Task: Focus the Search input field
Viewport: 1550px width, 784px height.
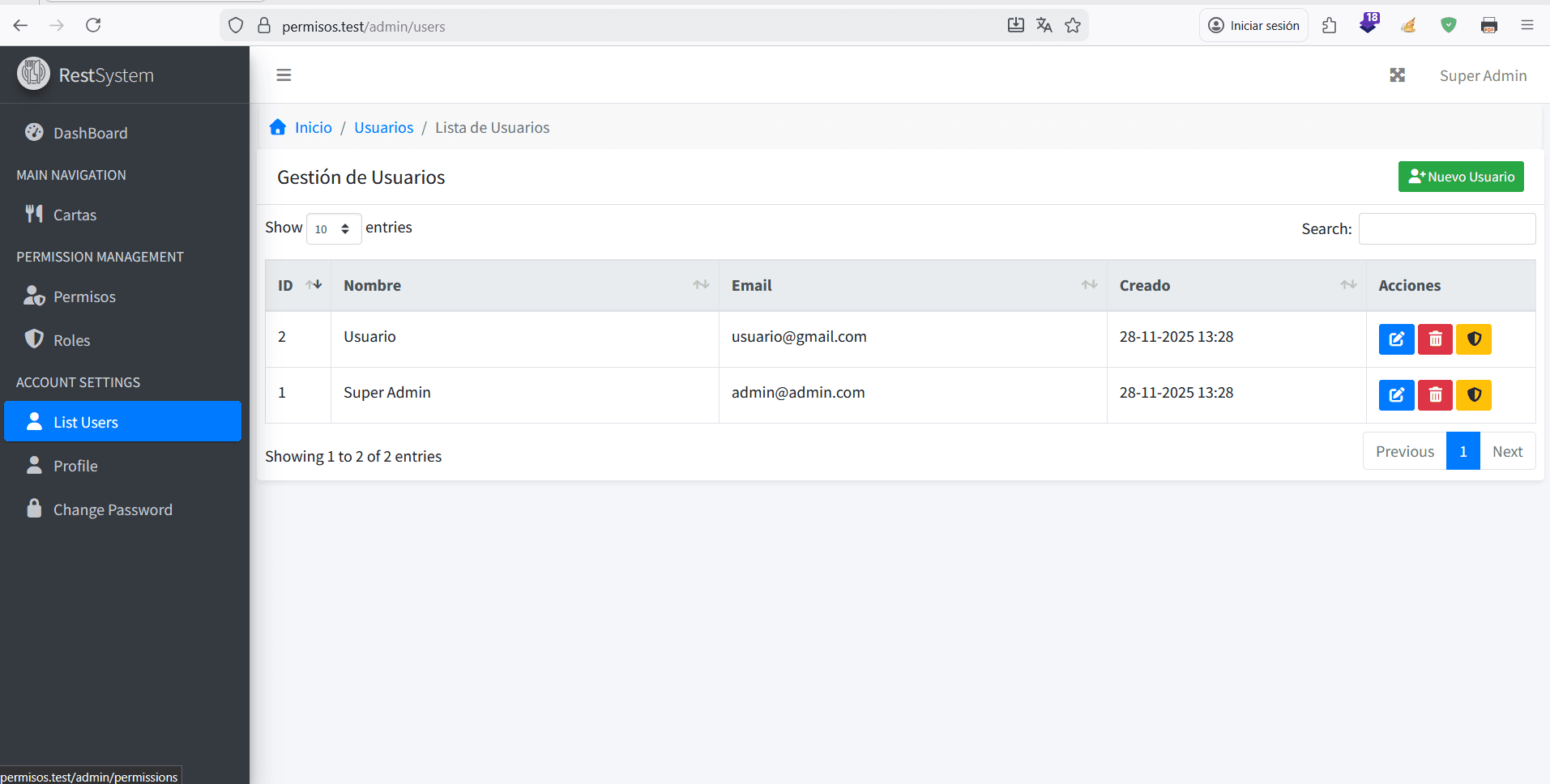Action: [x=1446, y=229]
